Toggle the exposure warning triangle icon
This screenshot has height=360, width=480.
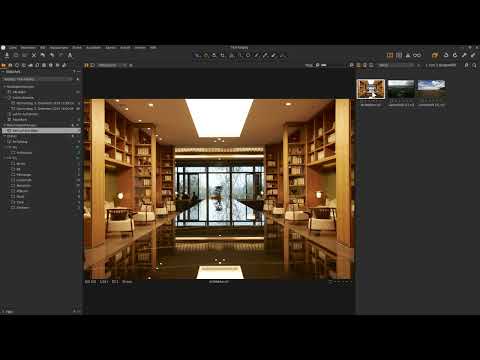coord(408,55)
